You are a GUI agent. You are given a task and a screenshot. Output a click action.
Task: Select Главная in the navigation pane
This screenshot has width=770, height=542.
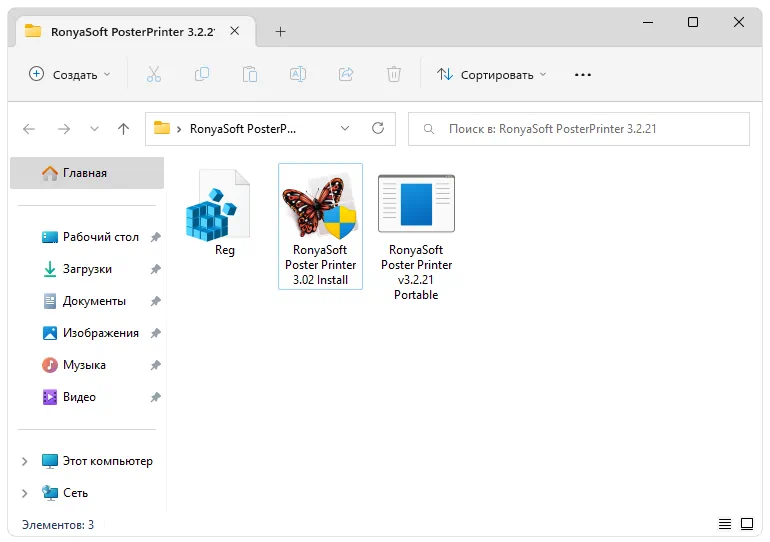point(87,173)
